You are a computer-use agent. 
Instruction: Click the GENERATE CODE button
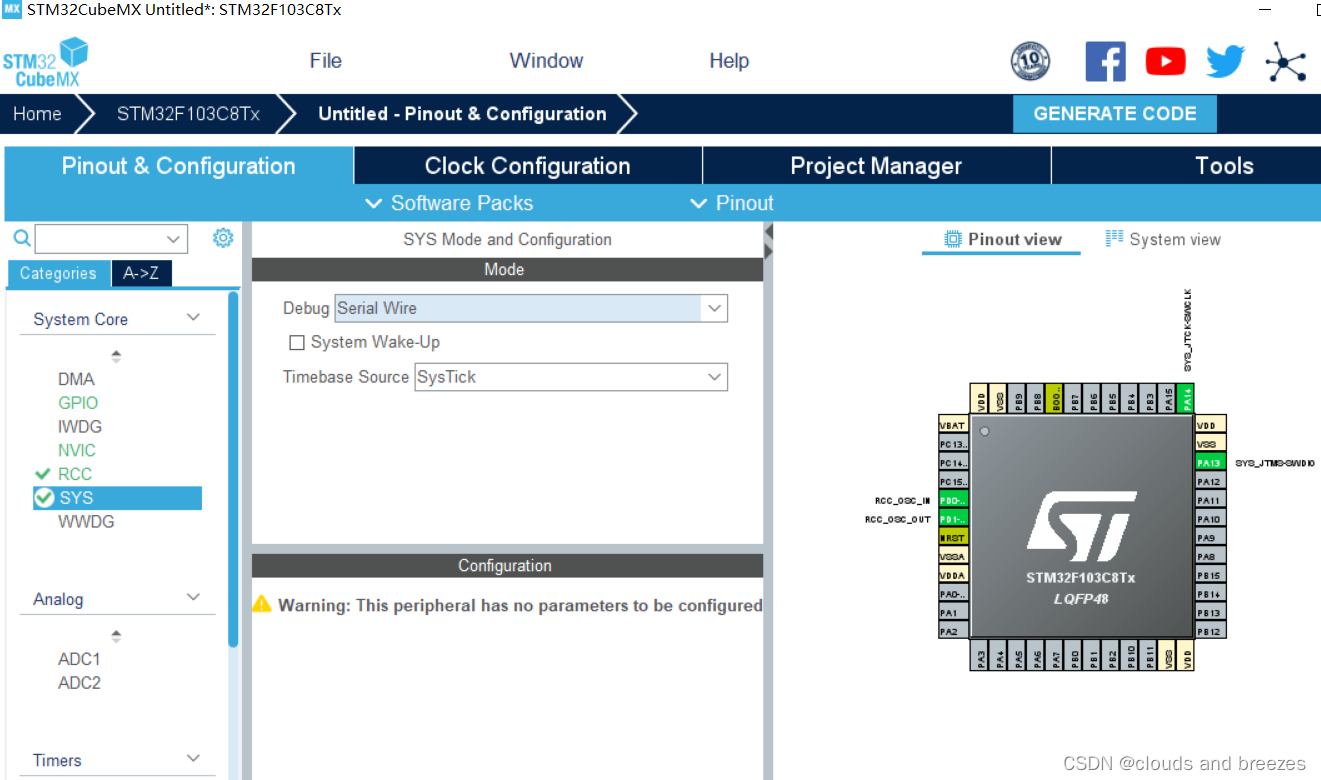pyautogui.click(x=1115, y=114)
